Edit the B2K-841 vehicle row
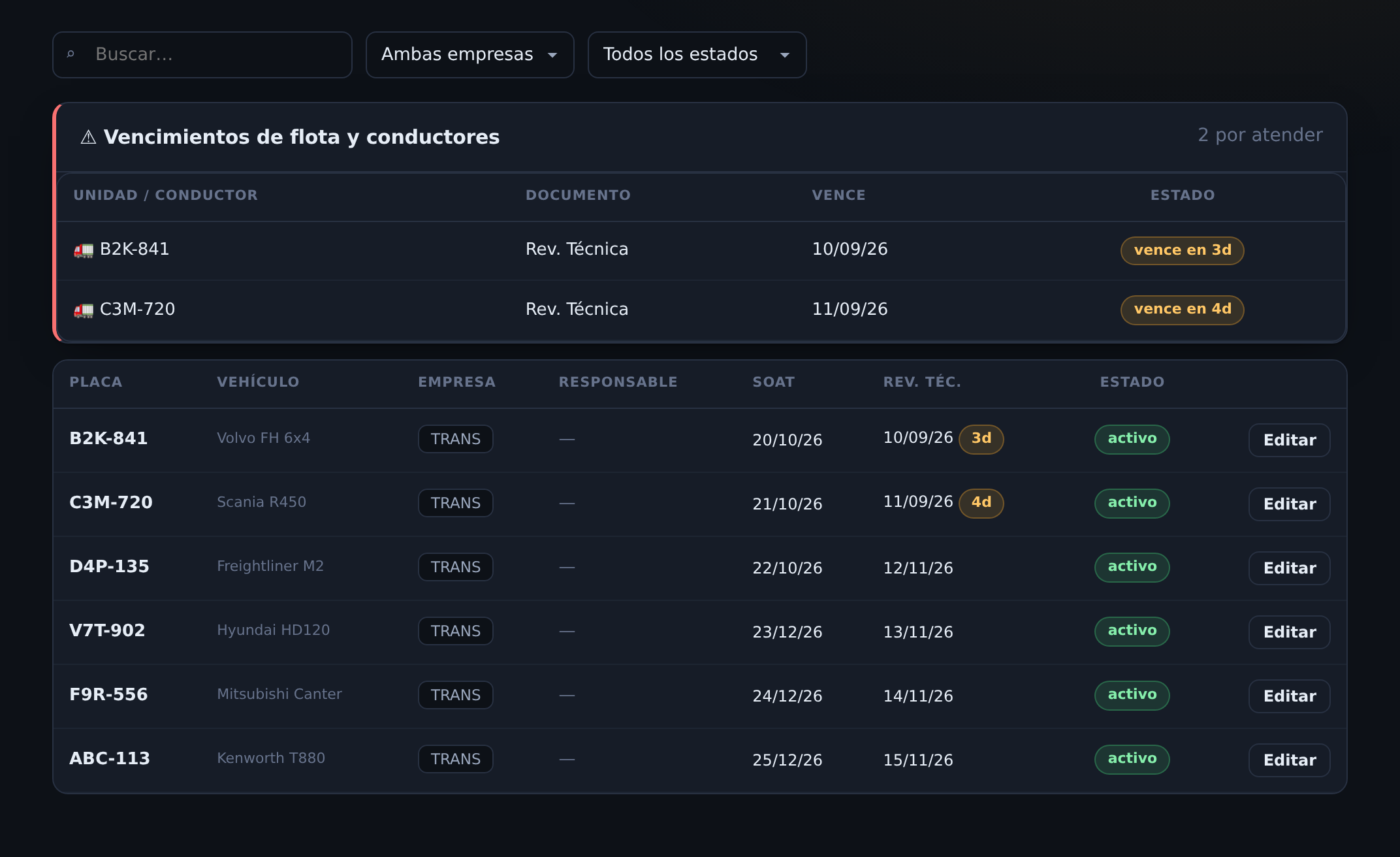 pos(1290,440)
